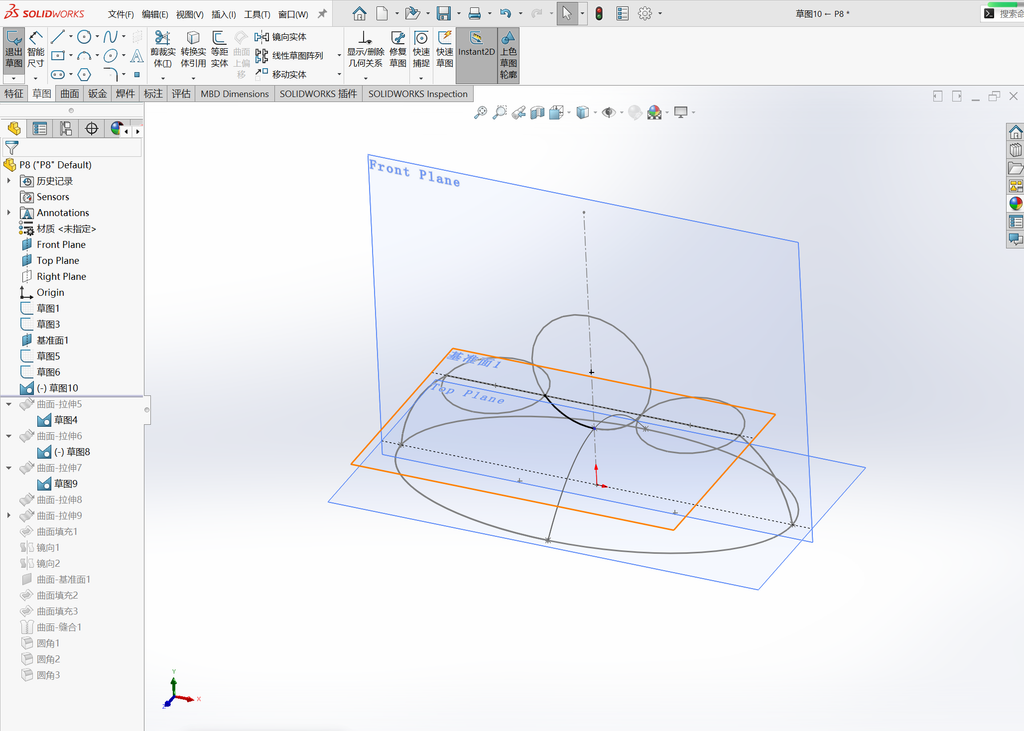1024x731 pixels.
Task: Switch to the 钣金 tab
Action: pyautogui.click(x=97, y=93)
